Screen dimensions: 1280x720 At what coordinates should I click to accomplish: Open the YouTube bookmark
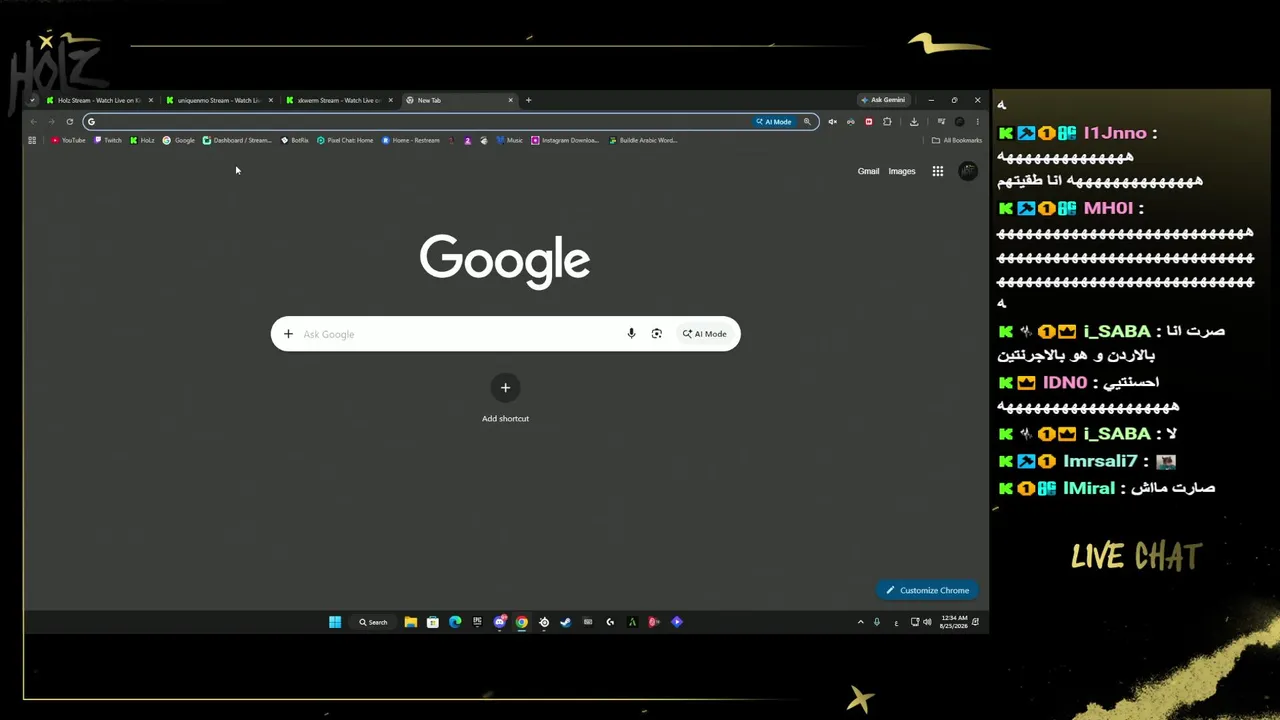pos(68,140)
